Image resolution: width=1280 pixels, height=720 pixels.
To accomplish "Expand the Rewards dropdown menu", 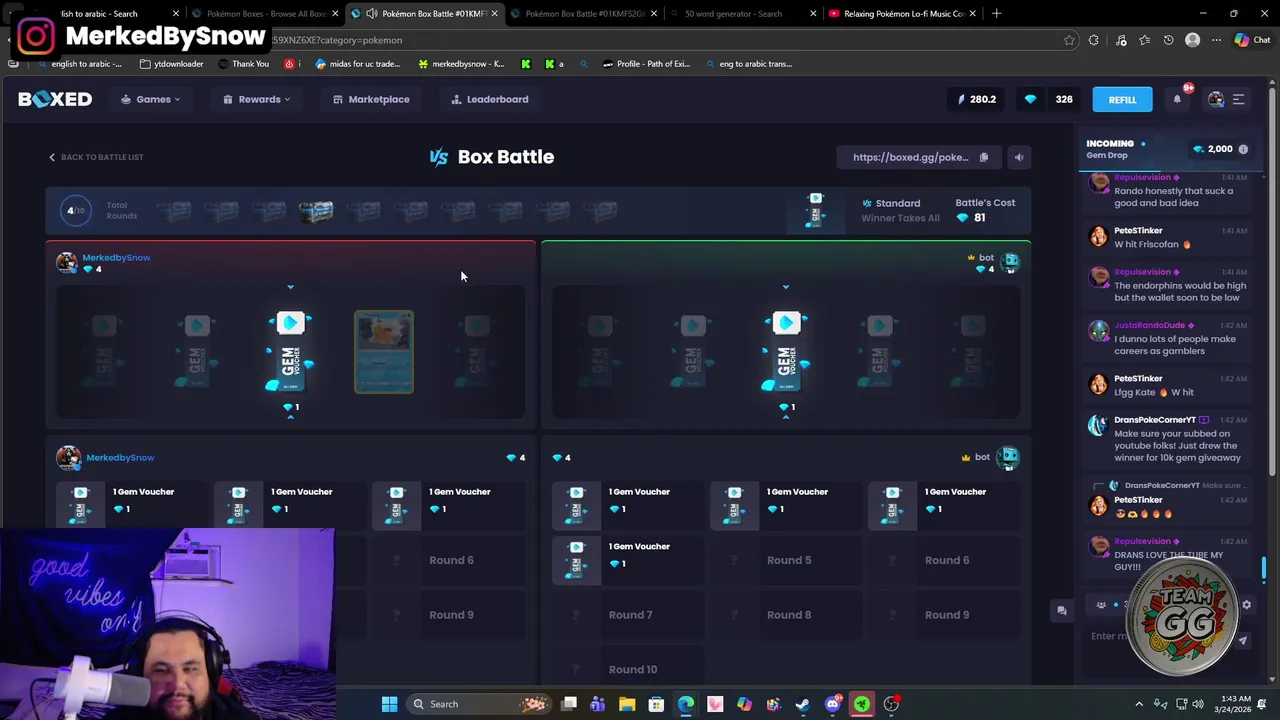I will [256, 99].
